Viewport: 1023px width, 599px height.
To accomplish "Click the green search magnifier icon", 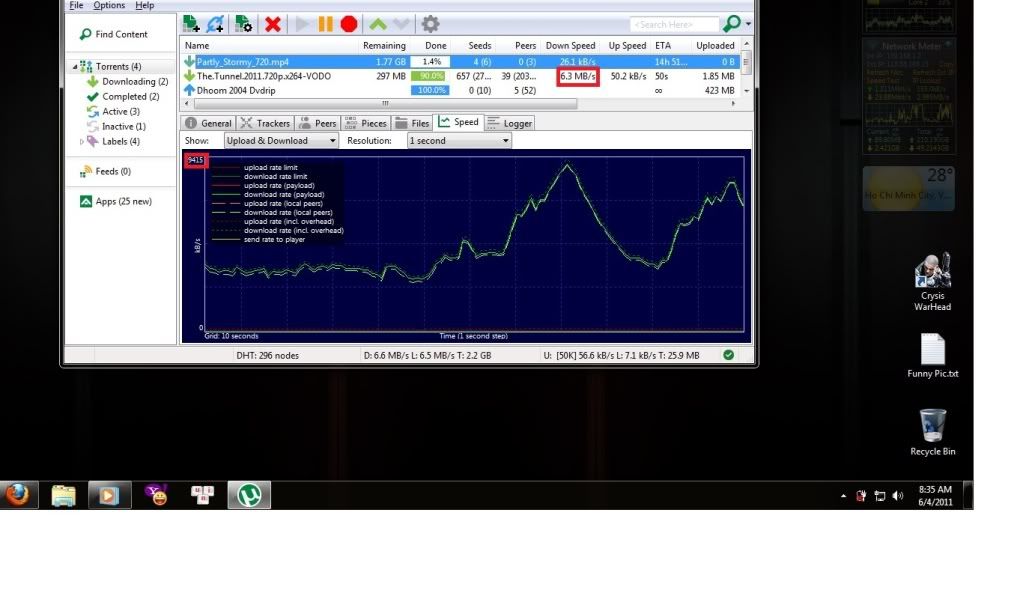I will 733,24.
